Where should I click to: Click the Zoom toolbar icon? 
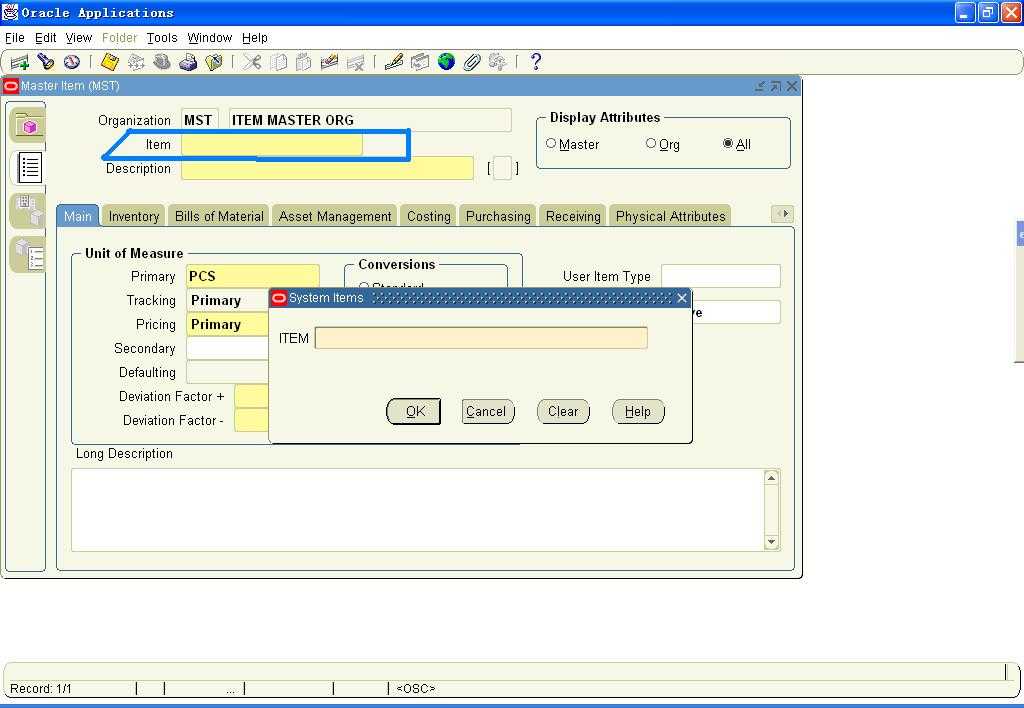coord(420,62)
